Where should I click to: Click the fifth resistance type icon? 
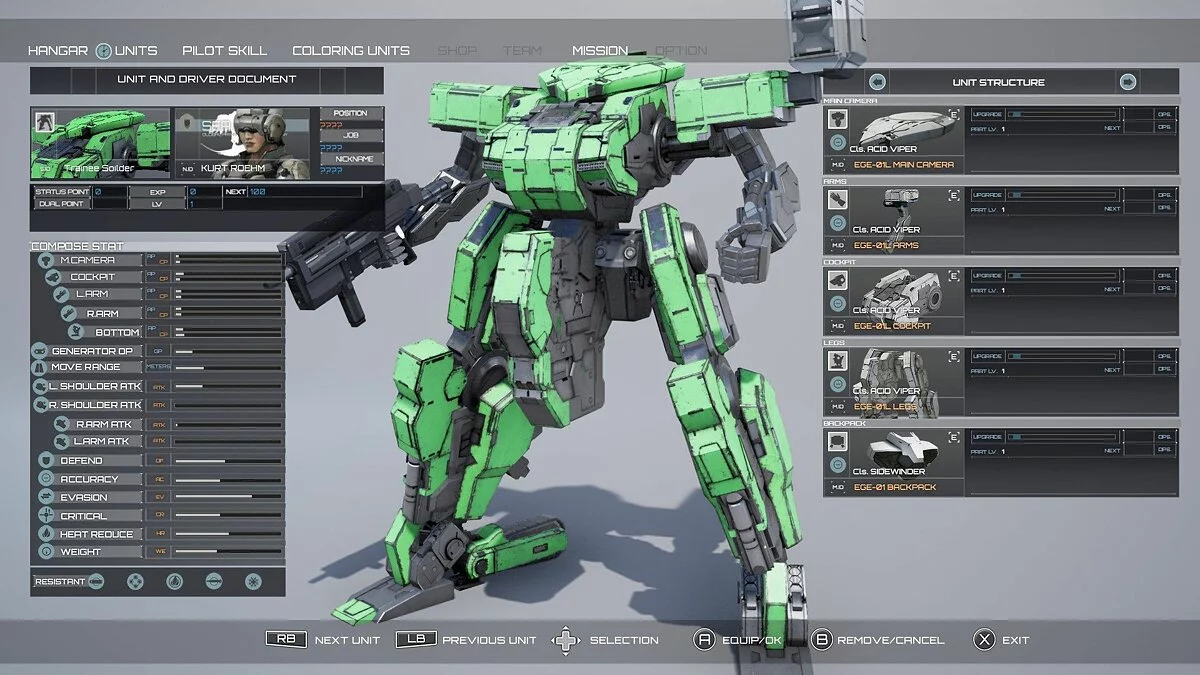[x=253, y=581]
